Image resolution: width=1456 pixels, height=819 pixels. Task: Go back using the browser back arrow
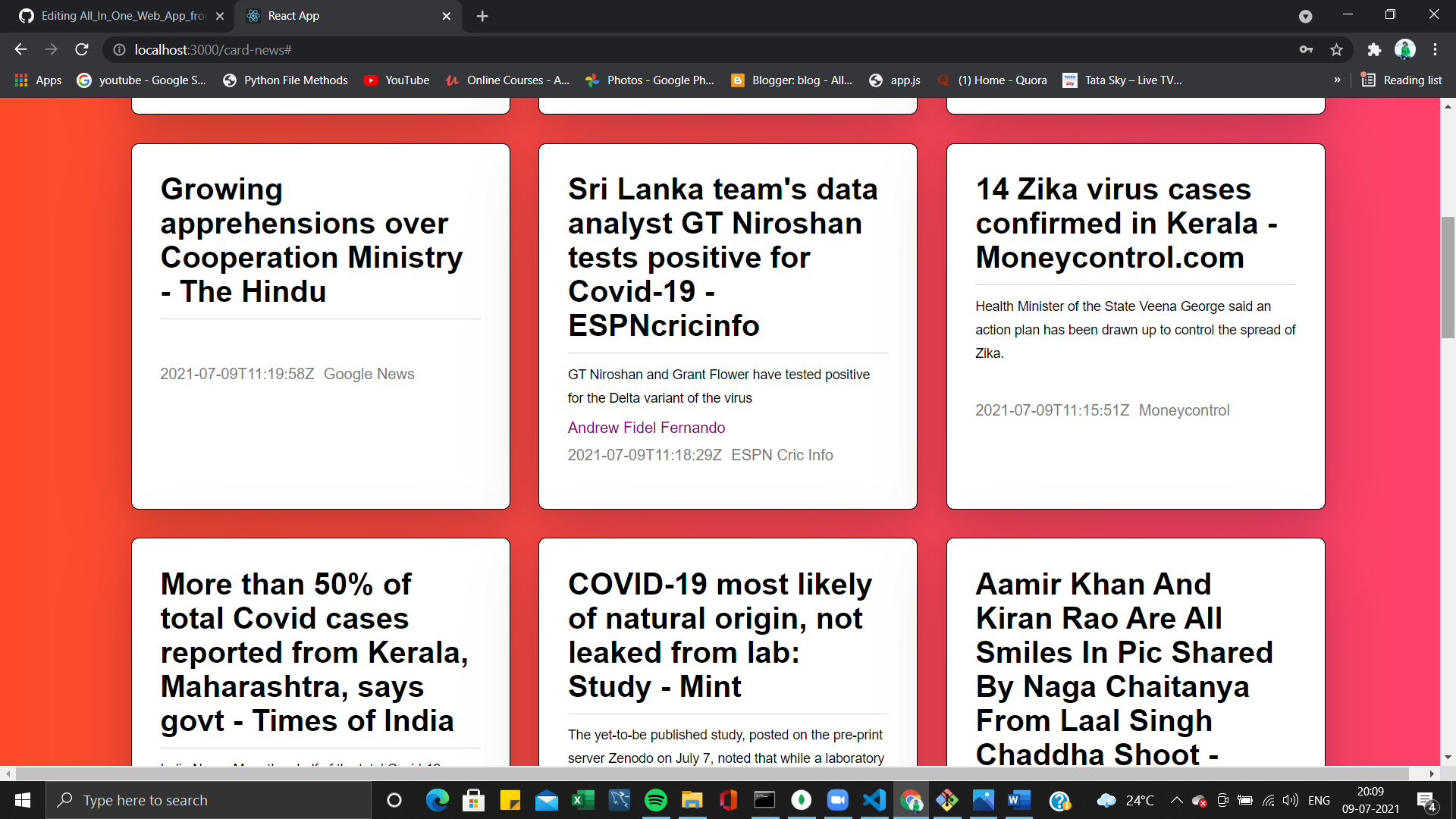coord(20,49)
